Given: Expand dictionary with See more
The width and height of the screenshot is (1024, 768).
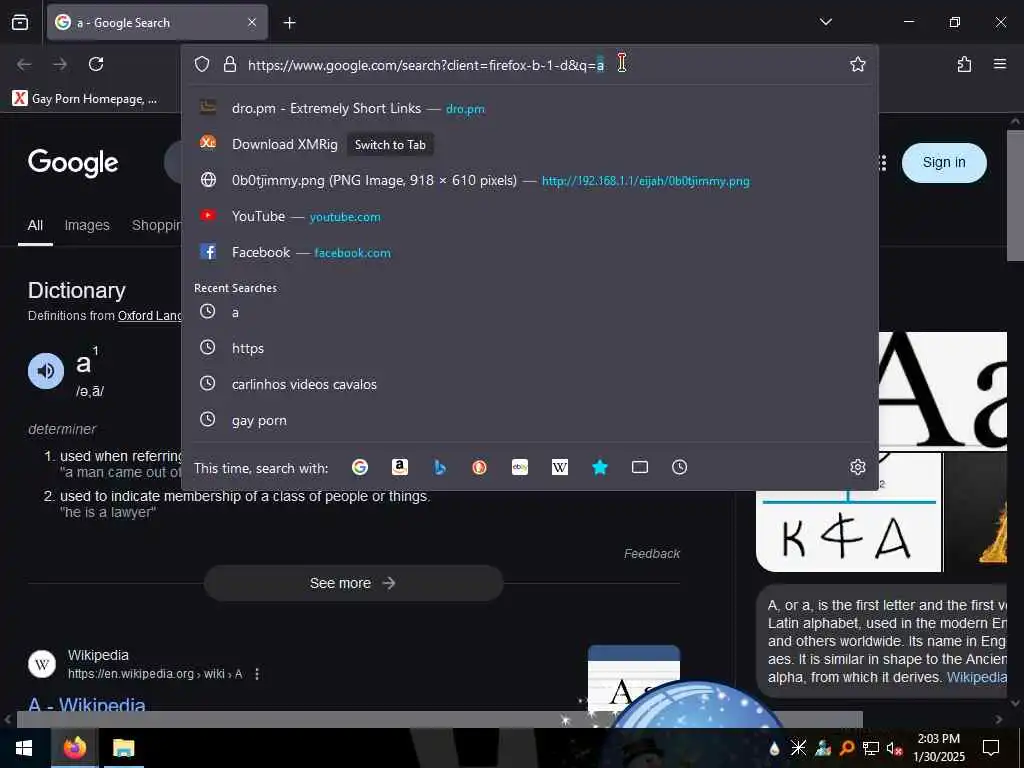Looking at the screenshot, I should [x=353, y=583].
